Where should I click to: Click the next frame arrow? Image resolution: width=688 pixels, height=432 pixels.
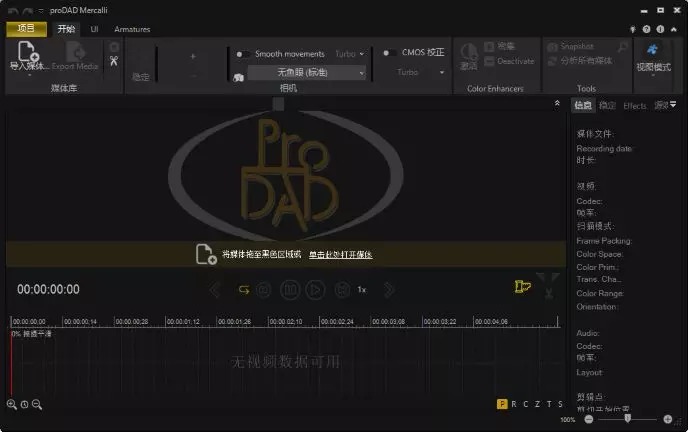[389, 290]
